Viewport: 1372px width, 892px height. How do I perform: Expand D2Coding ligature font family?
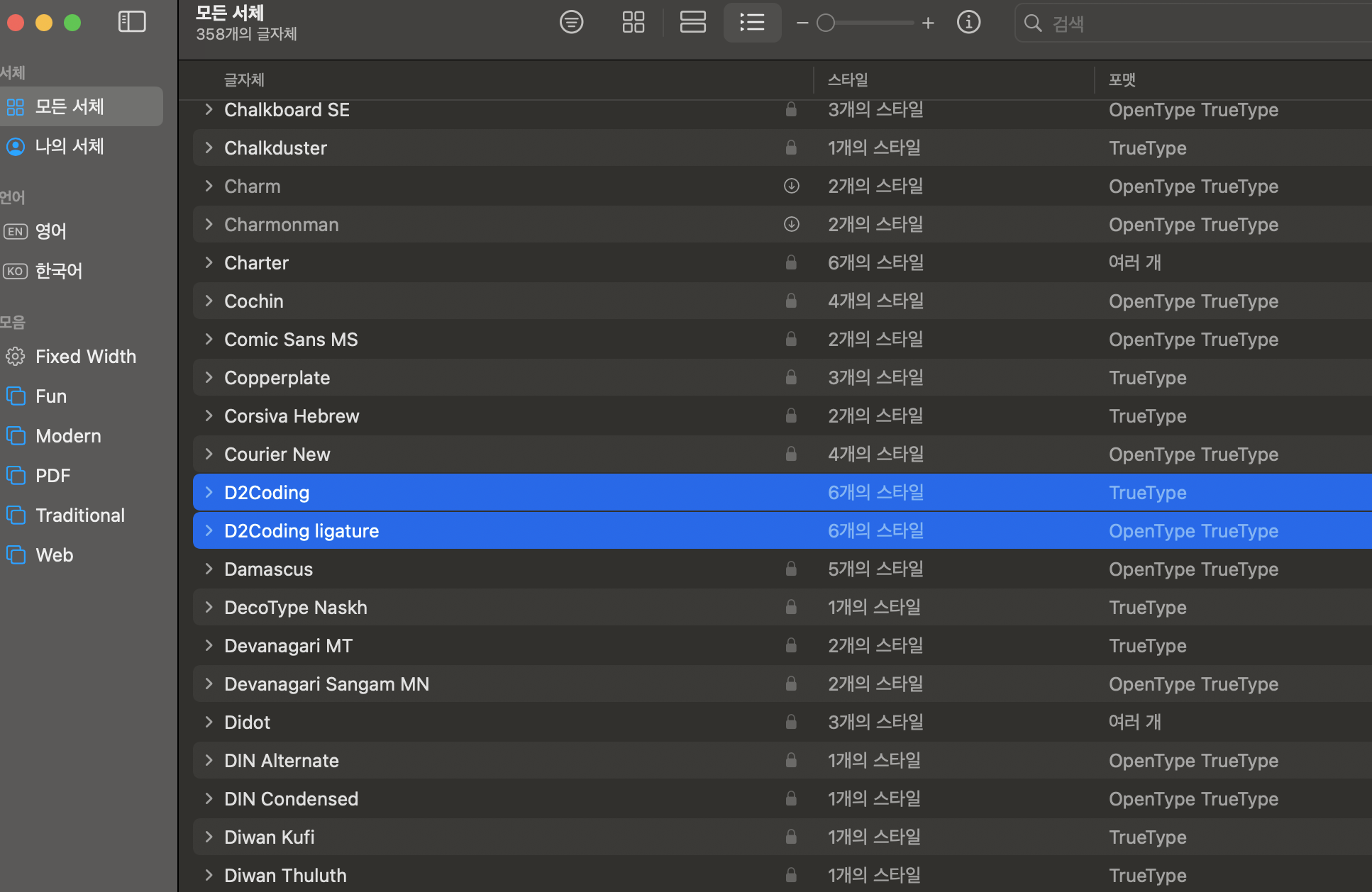click(x=209, y=530)
